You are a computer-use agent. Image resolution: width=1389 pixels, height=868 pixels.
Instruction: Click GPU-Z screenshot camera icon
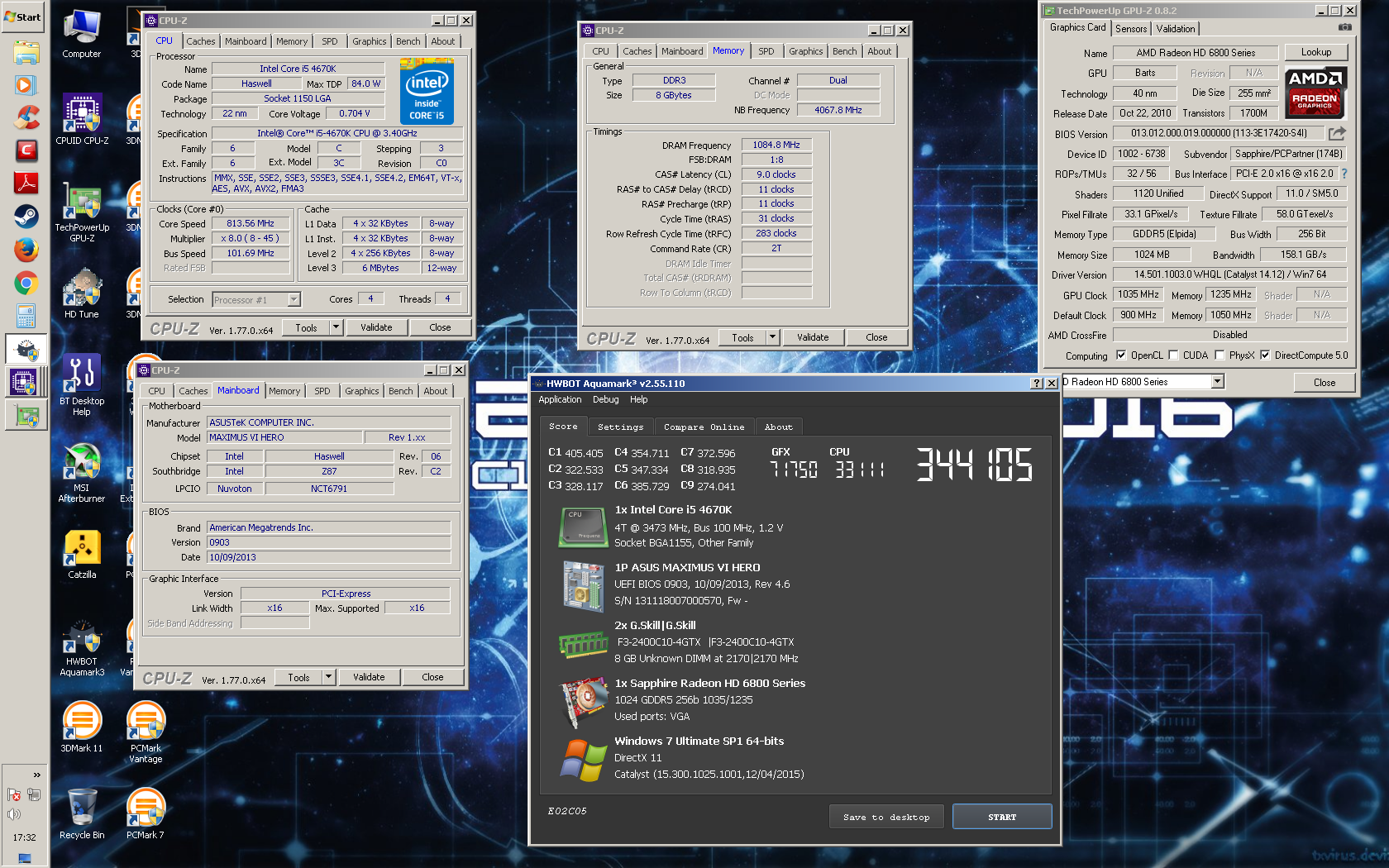pyautogui.click(x=1345, y=27)
